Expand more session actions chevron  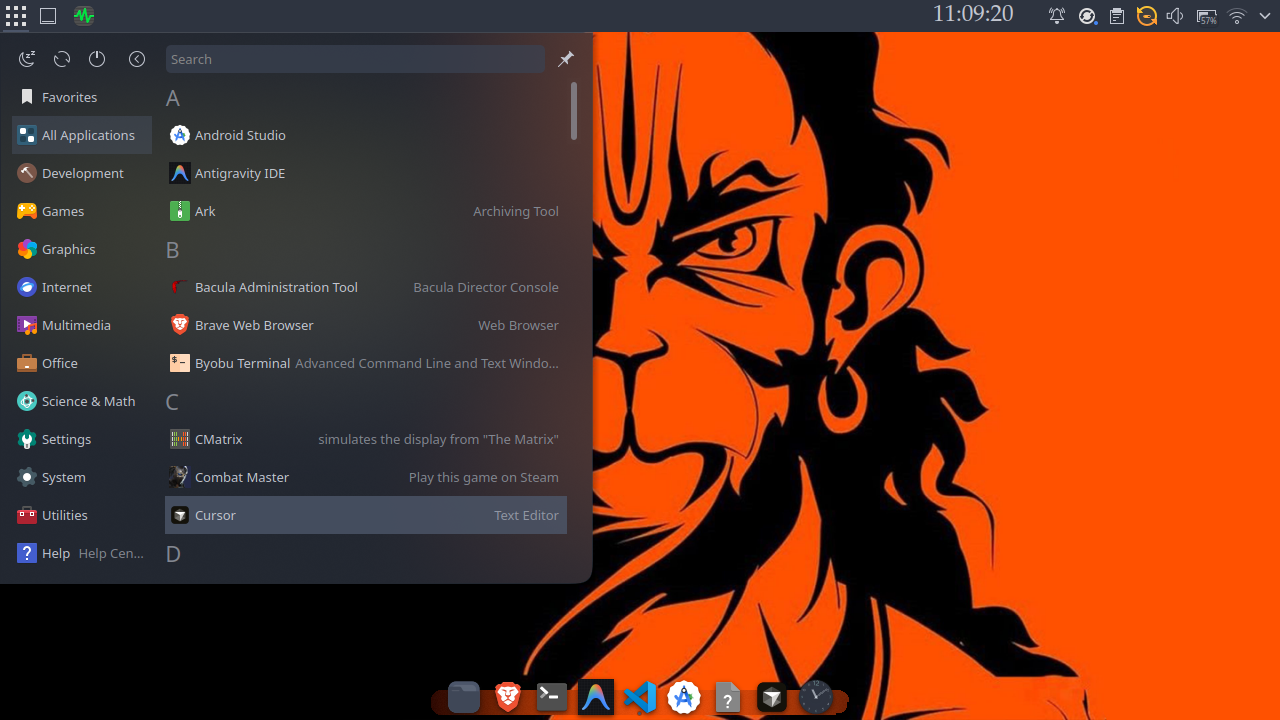pos(137,59)
